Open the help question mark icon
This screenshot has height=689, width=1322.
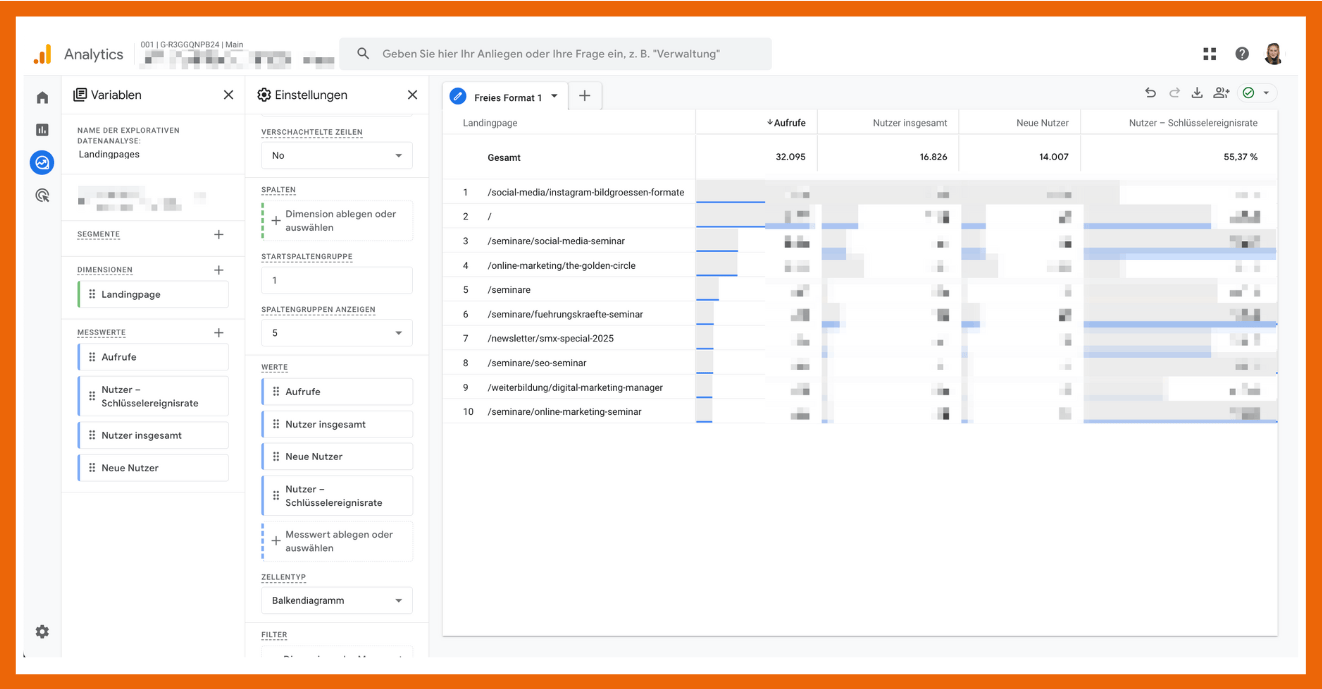[1242, 54]
